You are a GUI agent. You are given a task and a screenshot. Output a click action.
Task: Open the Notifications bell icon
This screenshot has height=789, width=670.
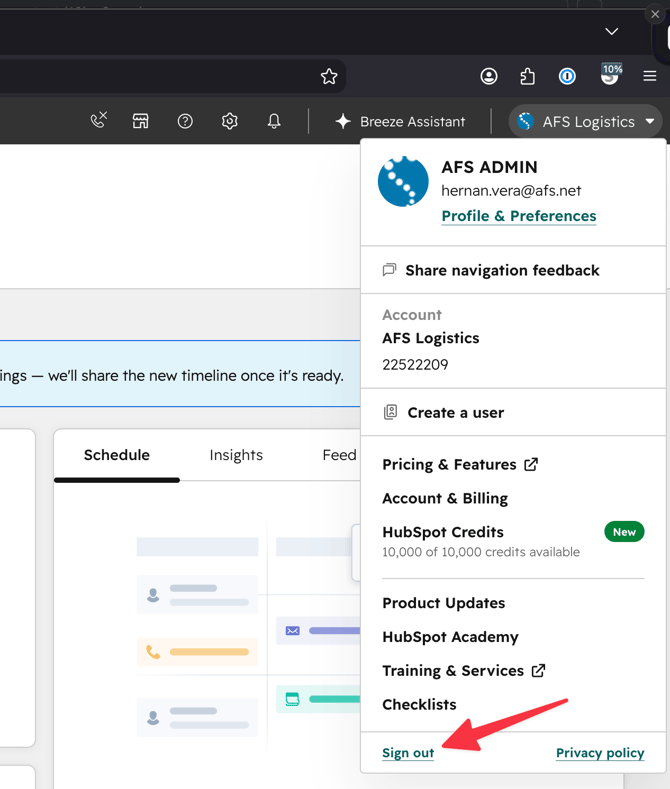click(274, 121)
